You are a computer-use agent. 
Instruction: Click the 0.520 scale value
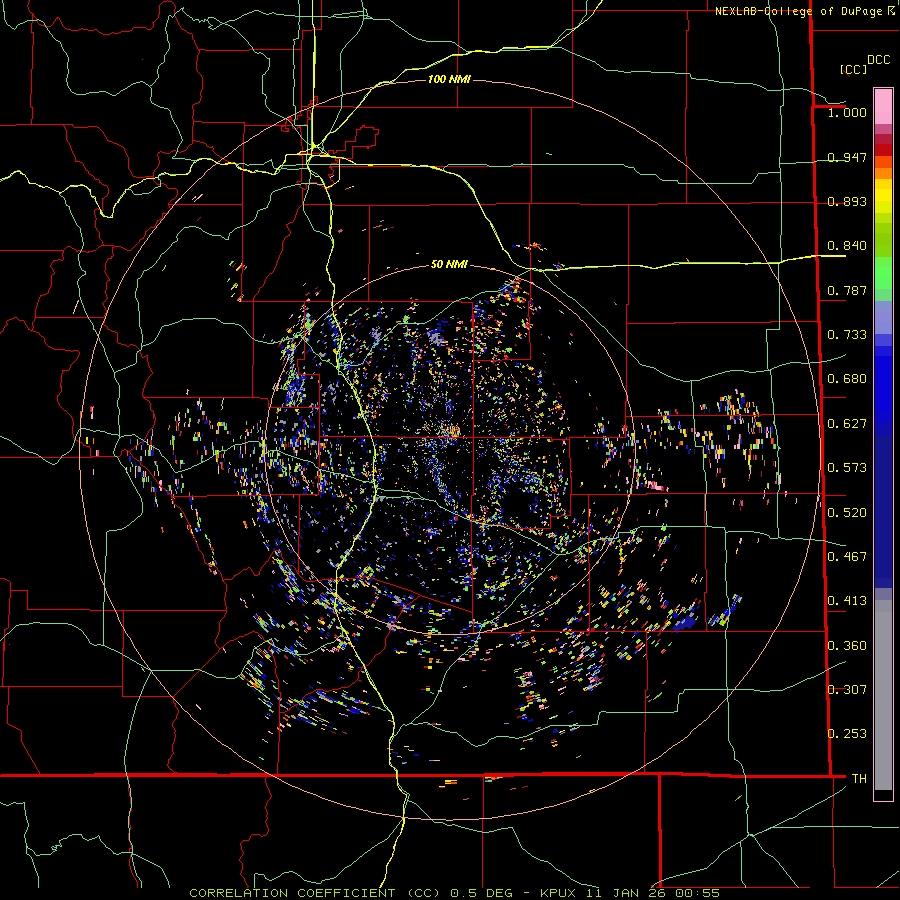(847, 513)
